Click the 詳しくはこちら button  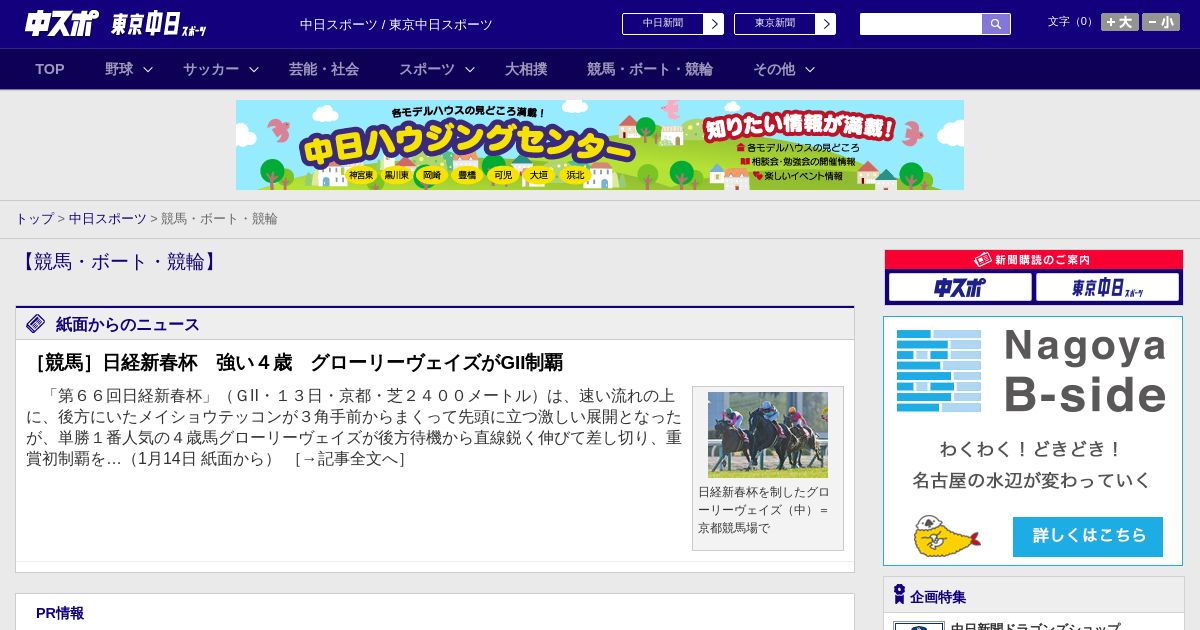pyautogui.click(x=1088, y=537)
